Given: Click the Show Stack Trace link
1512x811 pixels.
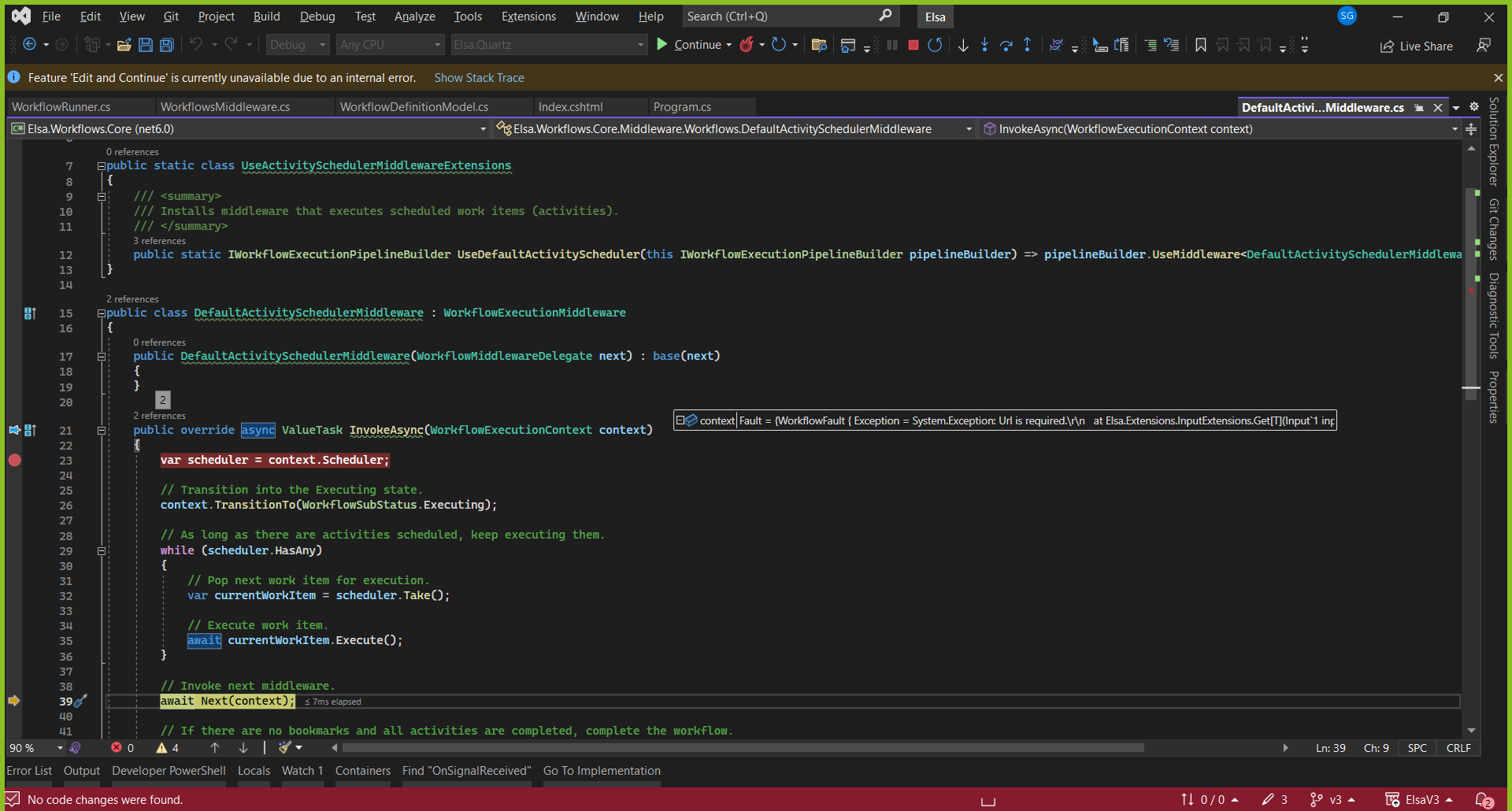Looking at the screenshot, I should tap(479, 77).
